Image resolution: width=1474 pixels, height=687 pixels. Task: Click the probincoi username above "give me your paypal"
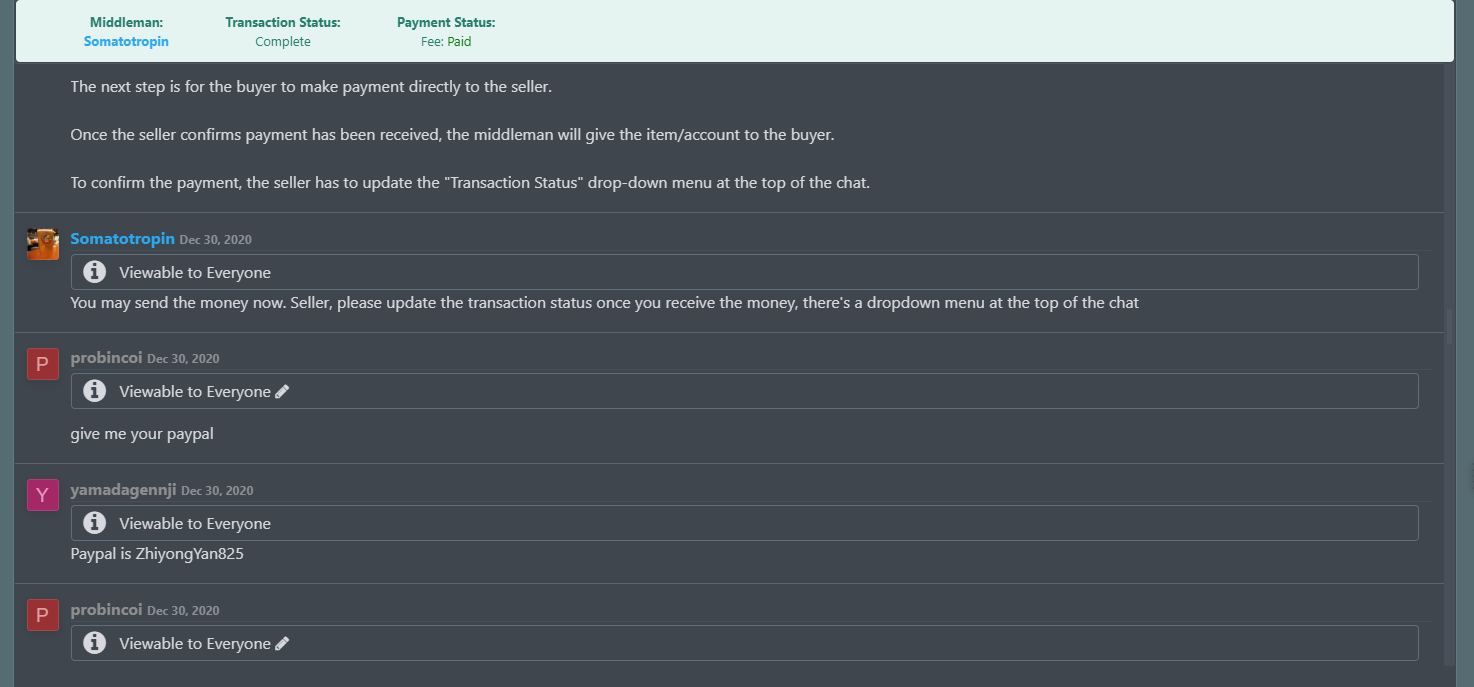(x=106, y=358)
